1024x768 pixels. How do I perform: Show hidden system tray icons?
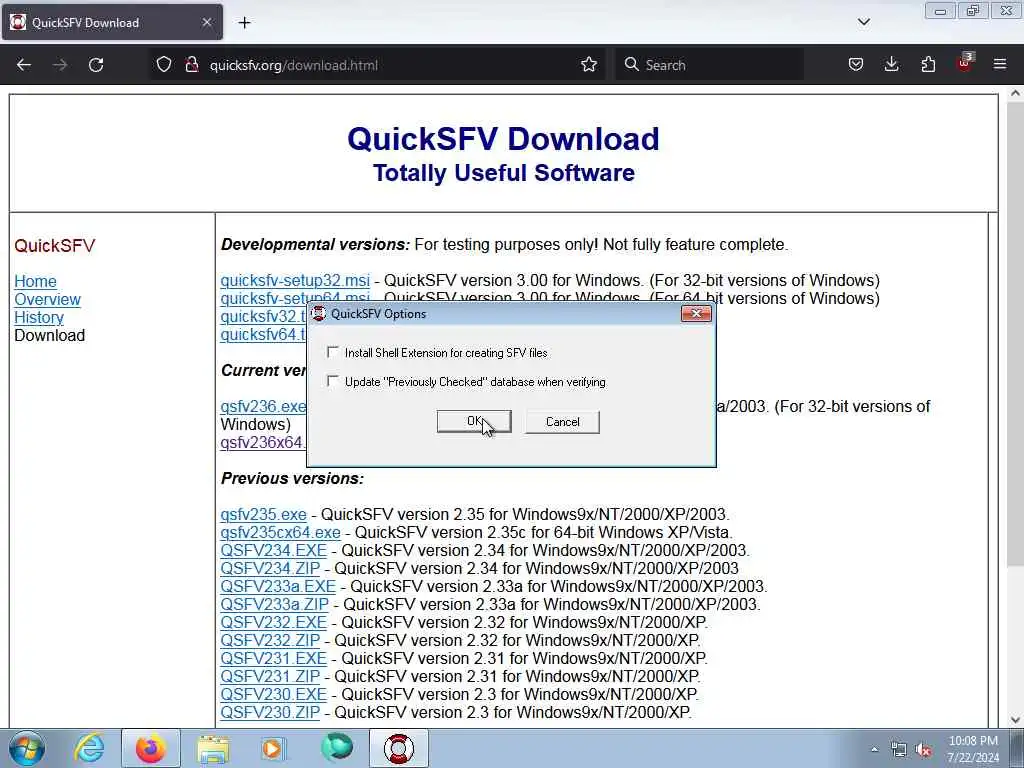(874, 750)
